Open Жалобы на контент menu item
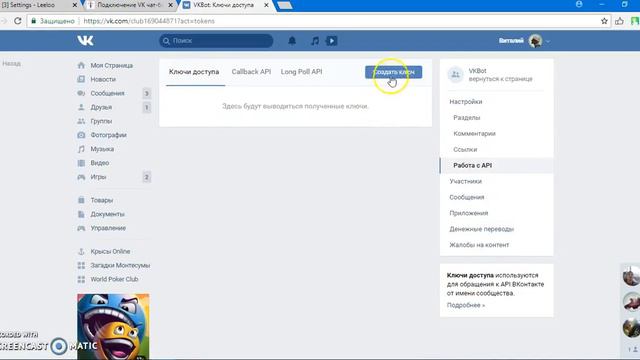The image size is (640, 360). [x=479, y=245]
